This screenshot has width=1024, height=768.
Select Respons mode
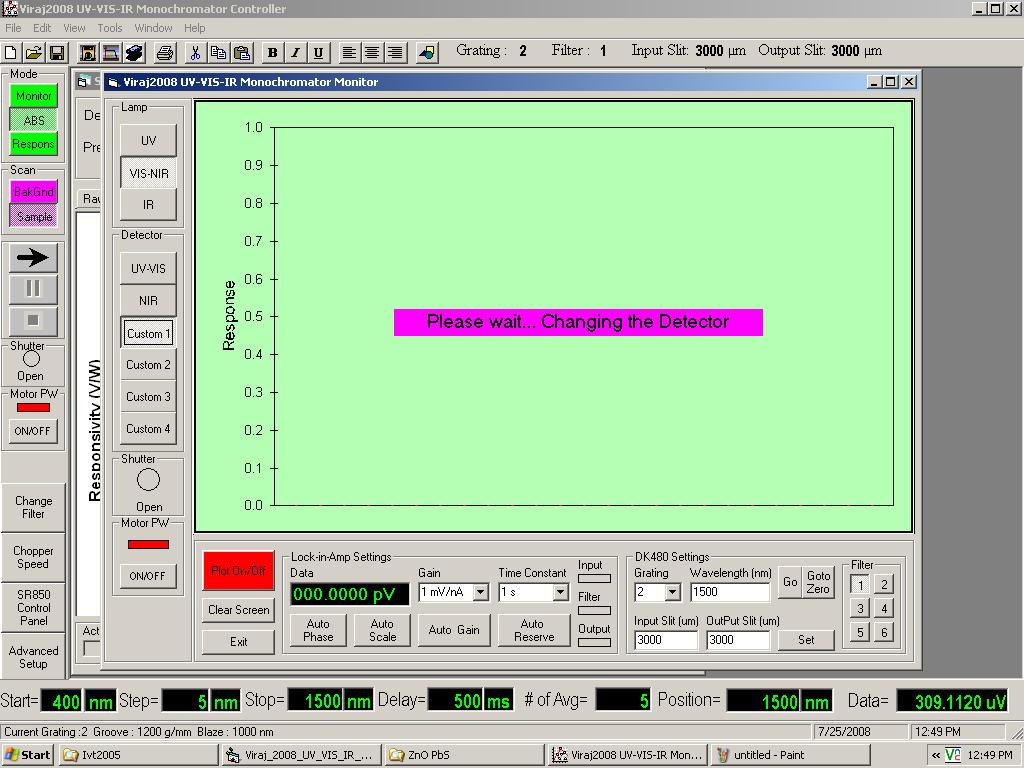click(x=33, y=144)
